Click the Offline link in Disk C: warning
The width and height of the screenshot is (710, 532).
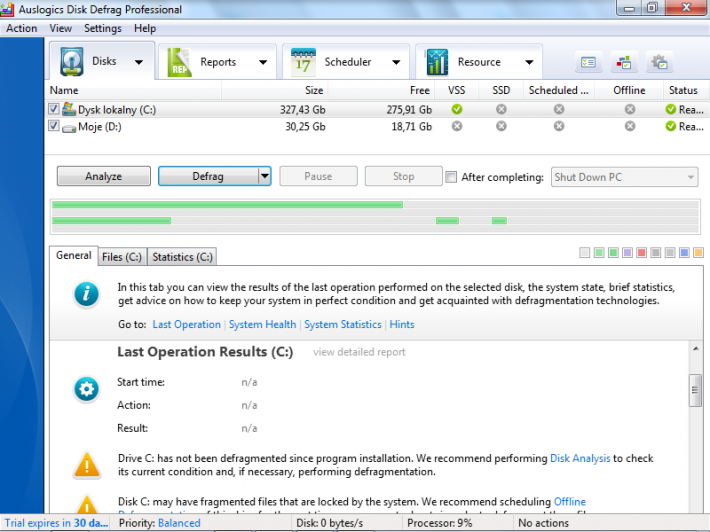[x=570, y=502]
